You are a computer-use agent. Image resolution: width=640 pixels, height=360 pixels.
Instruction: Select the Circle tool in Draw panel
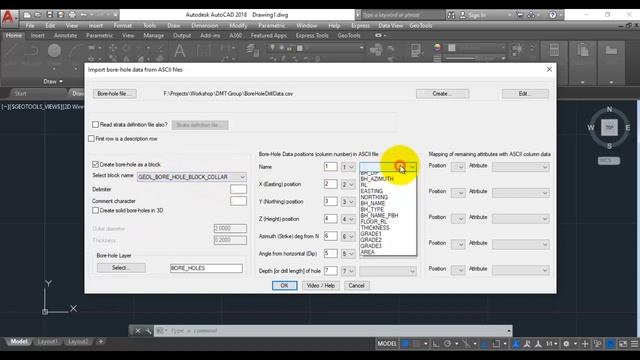coord(54,51)
